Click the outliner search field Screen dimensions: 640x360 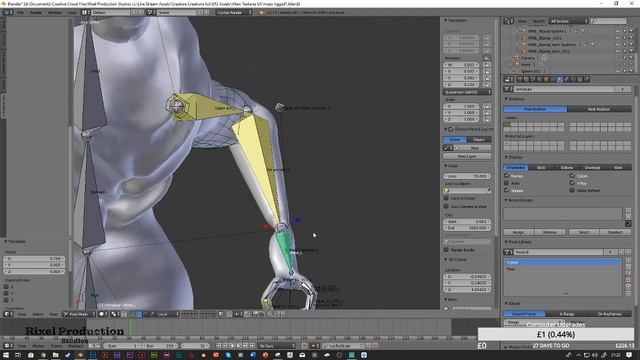point(609,21)
